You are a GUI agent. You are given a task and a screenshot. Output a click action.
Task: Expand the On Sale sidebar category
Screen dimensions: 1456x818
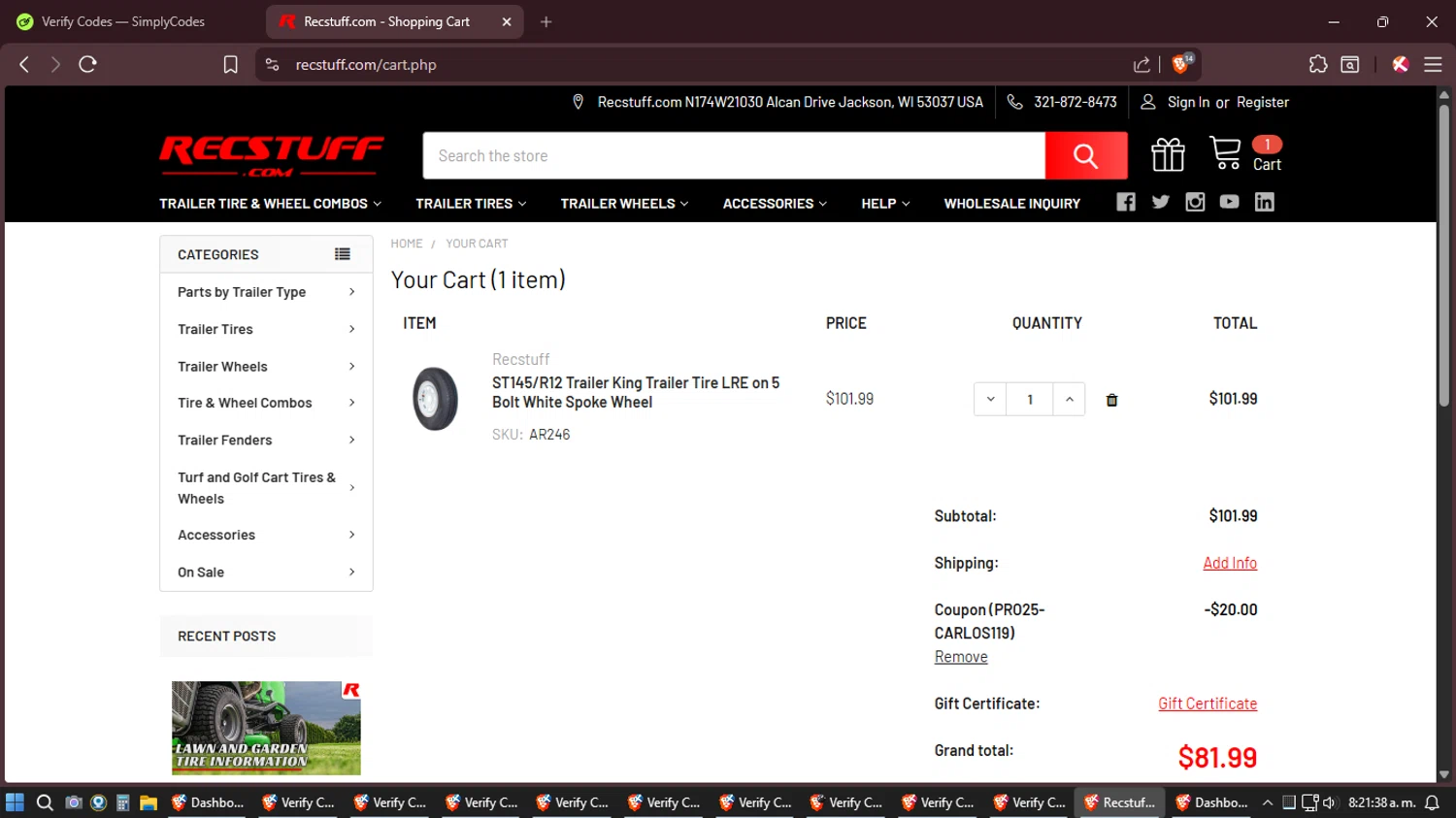pos(266,573)
